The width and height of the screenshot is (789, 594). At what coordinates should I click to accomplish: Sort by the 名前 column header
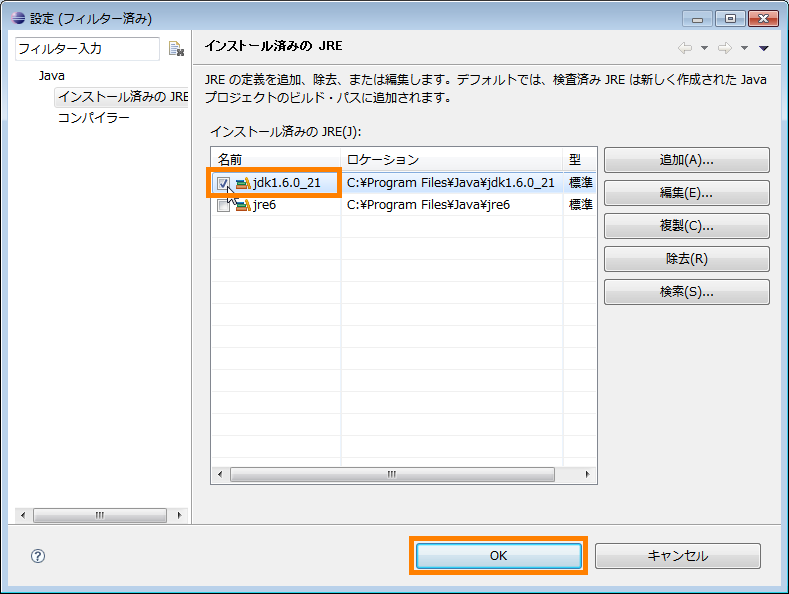click(276, 160)
